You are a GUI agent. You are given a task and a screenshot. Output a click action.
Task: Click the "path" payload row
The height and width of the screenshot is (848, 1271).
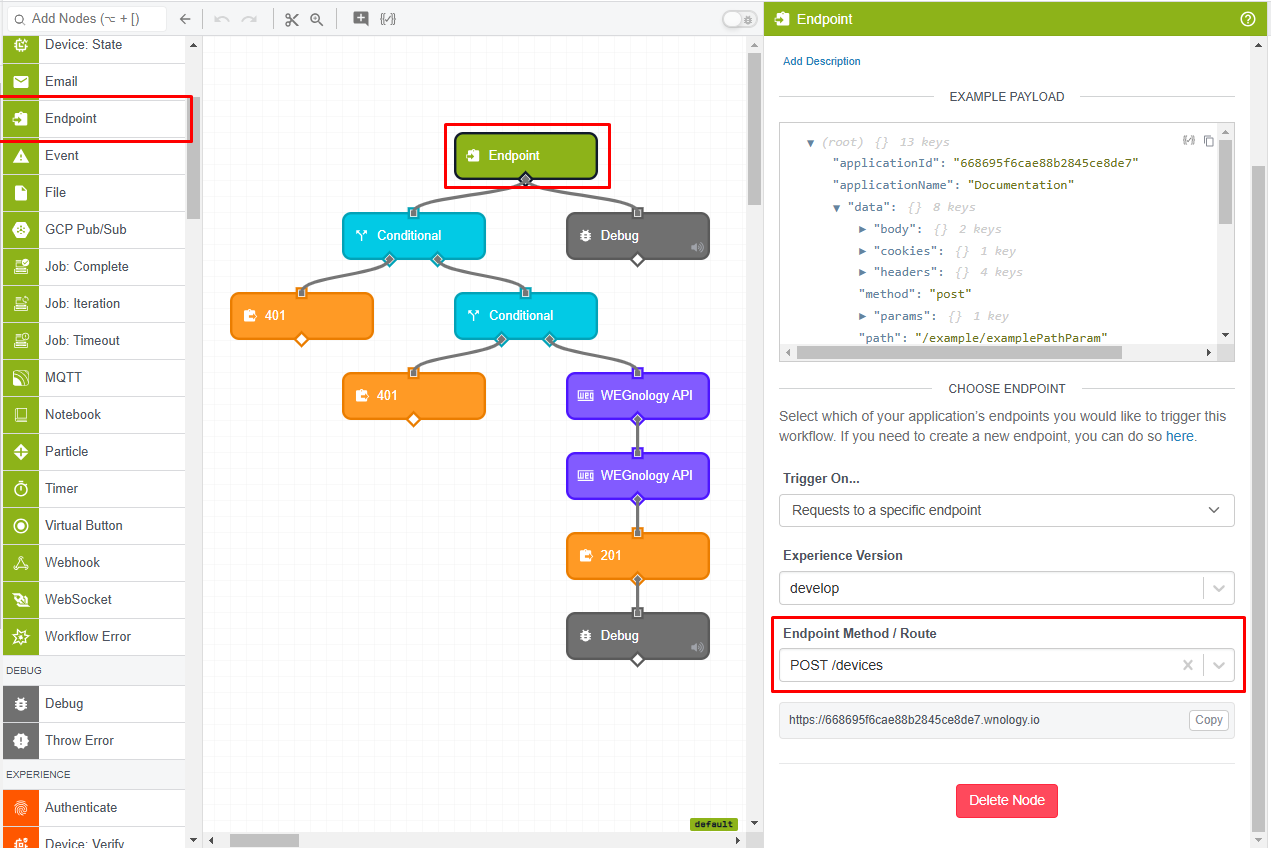click(x=985, y=337)
